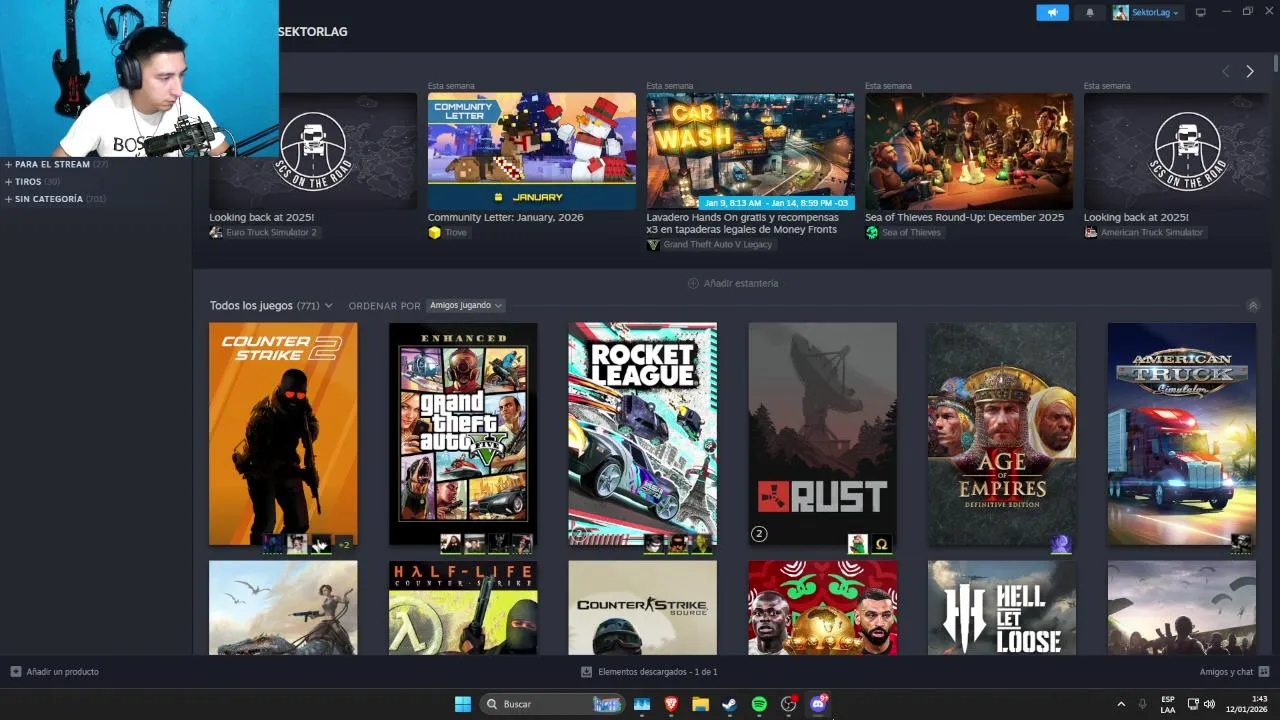The height and width of the screenshot is (720, 1280).
Task: Select the football game cover with two players
Action: click(x=822, y=608)
